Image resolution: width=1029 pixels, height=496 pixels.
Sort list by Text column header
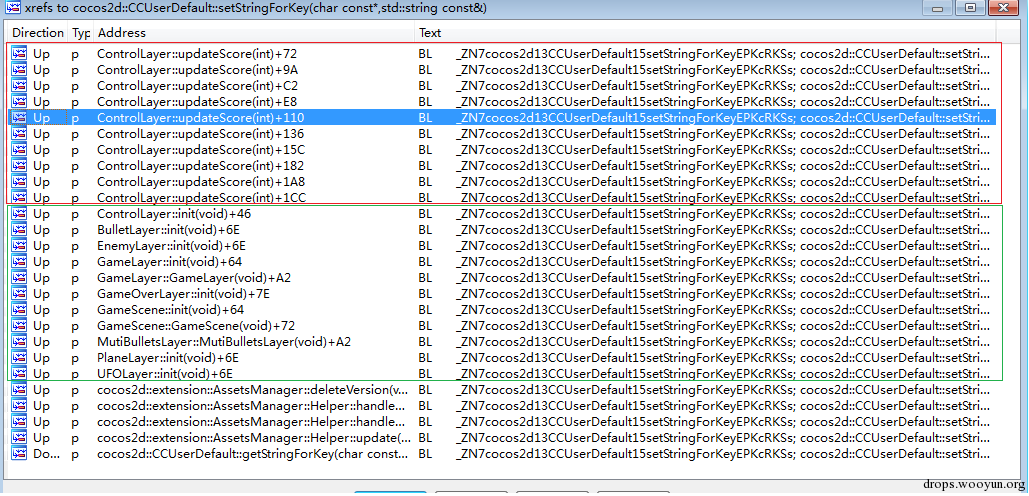pyautogui.click(x=705, y=33)
